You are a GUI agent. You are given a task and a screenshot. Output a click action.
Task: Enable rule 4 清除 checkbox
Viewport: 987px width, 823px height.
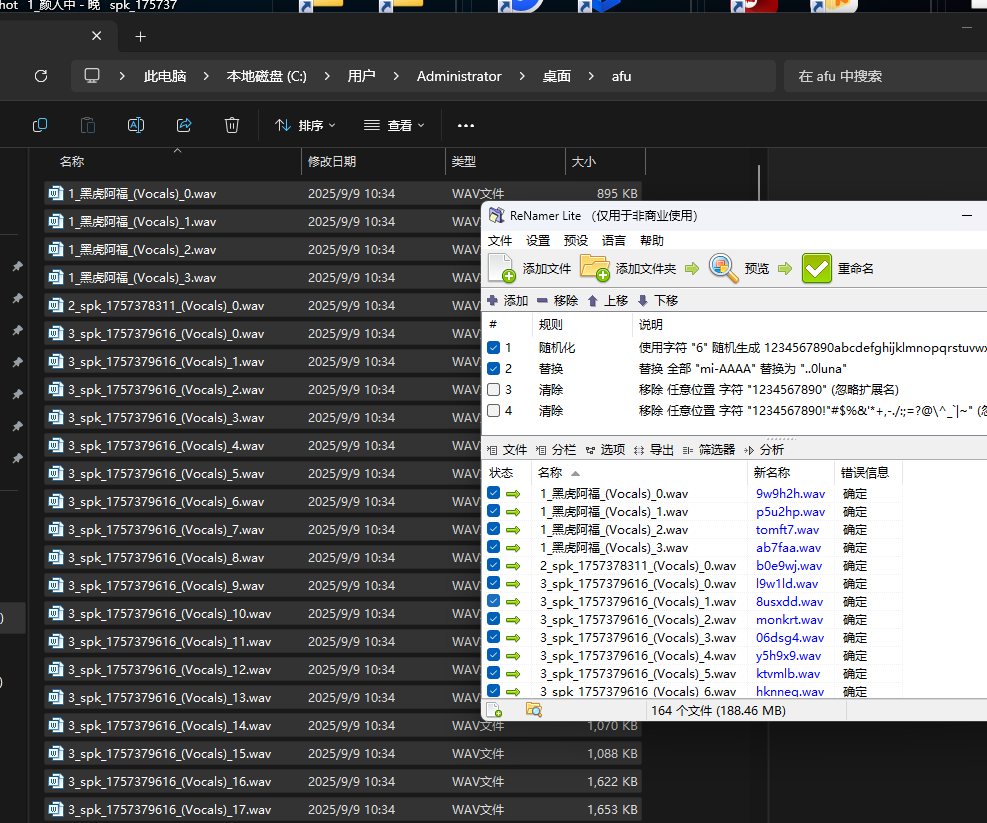coord(494,411)
